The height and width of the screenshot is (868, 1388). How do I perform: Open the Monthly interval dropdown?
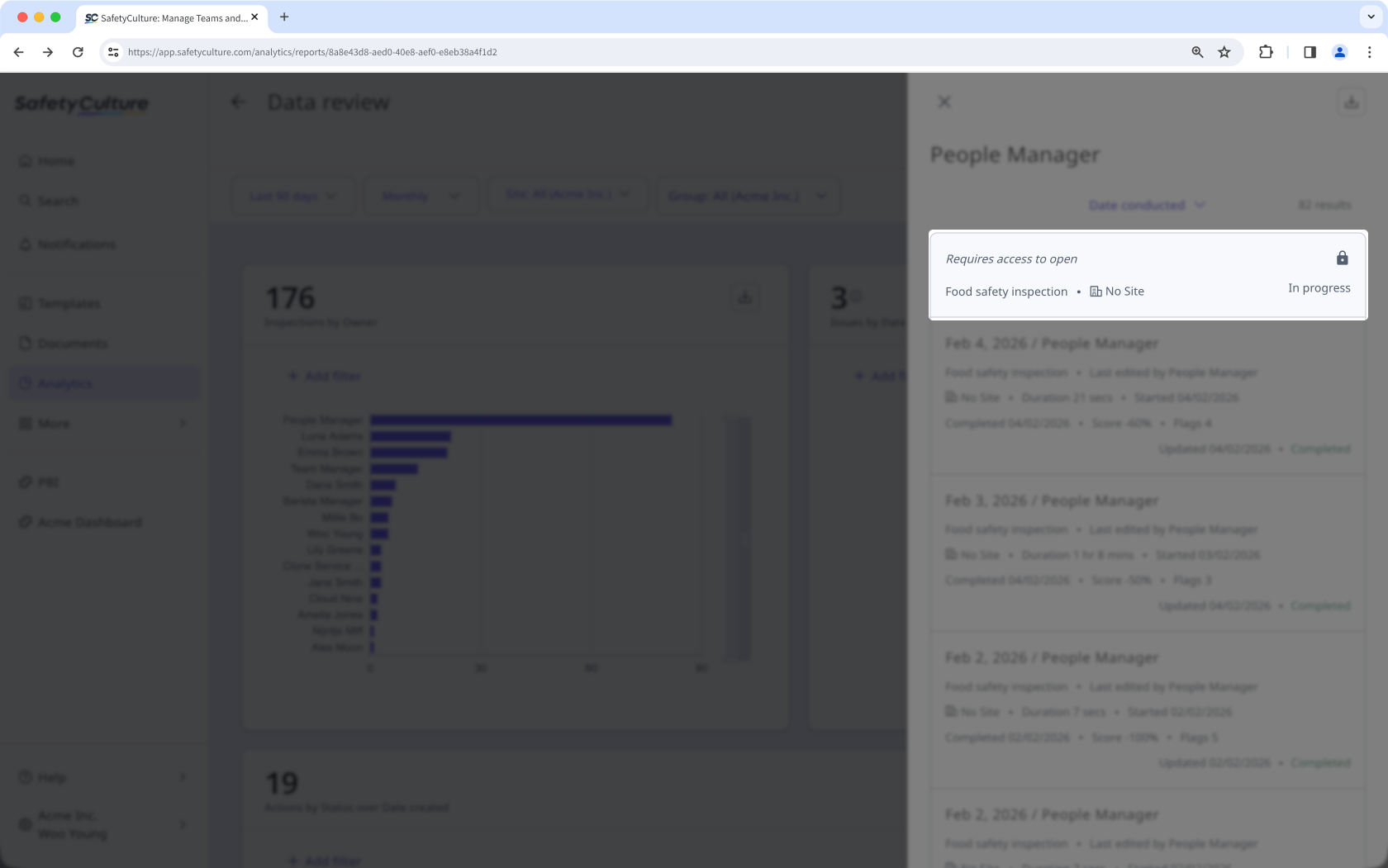421,196
